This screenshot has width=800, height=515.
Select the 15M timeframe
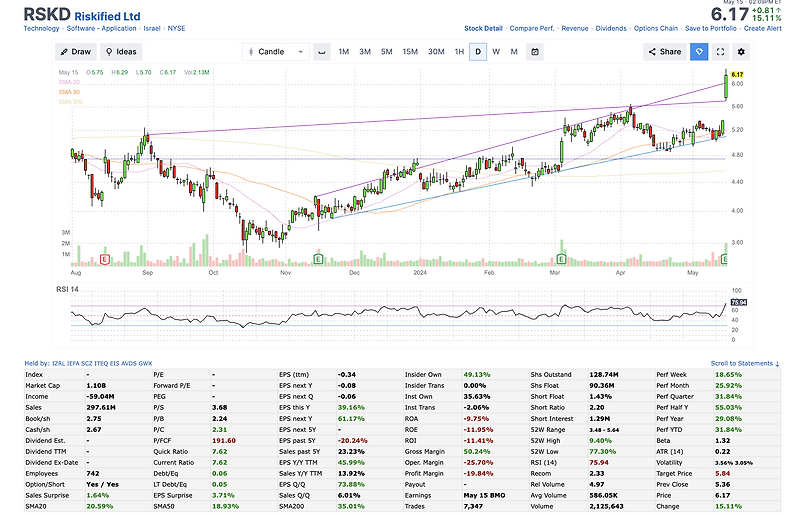coord(410,52)
